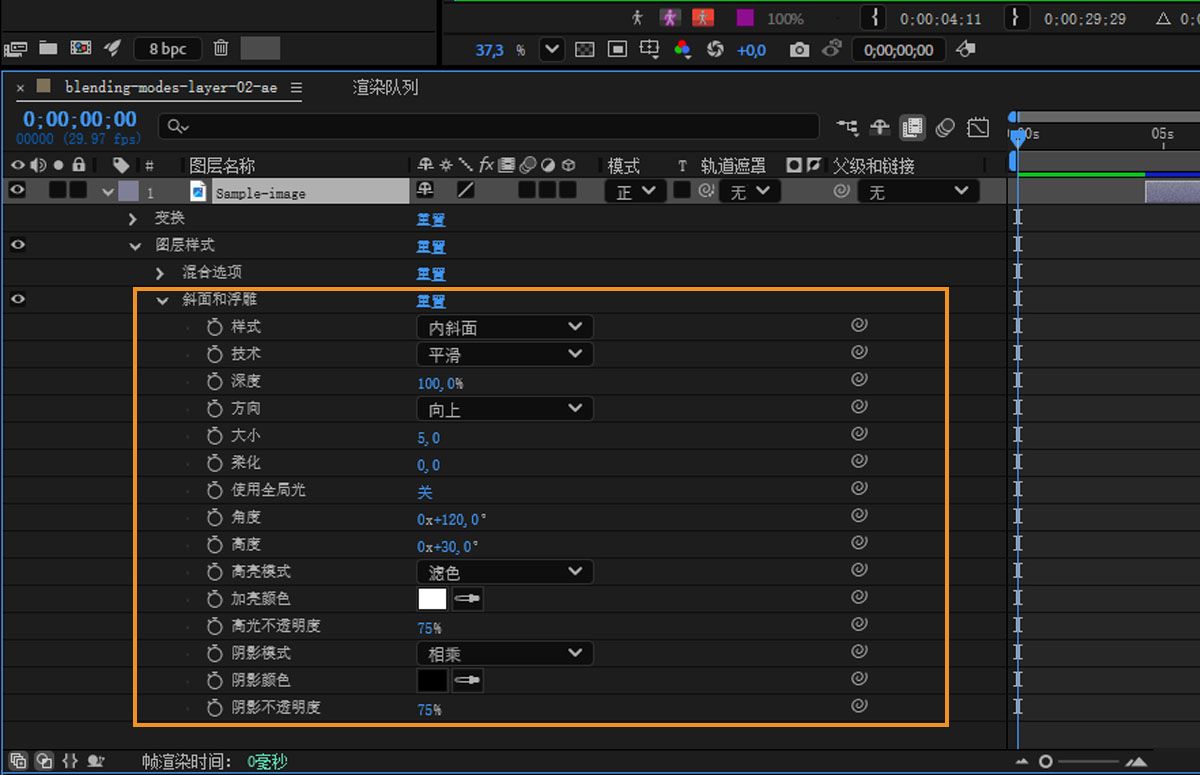Open the 高亮模式 滤色 dropdown
1200x775 pixels.
pyautogui.click(x=504, y=571)
